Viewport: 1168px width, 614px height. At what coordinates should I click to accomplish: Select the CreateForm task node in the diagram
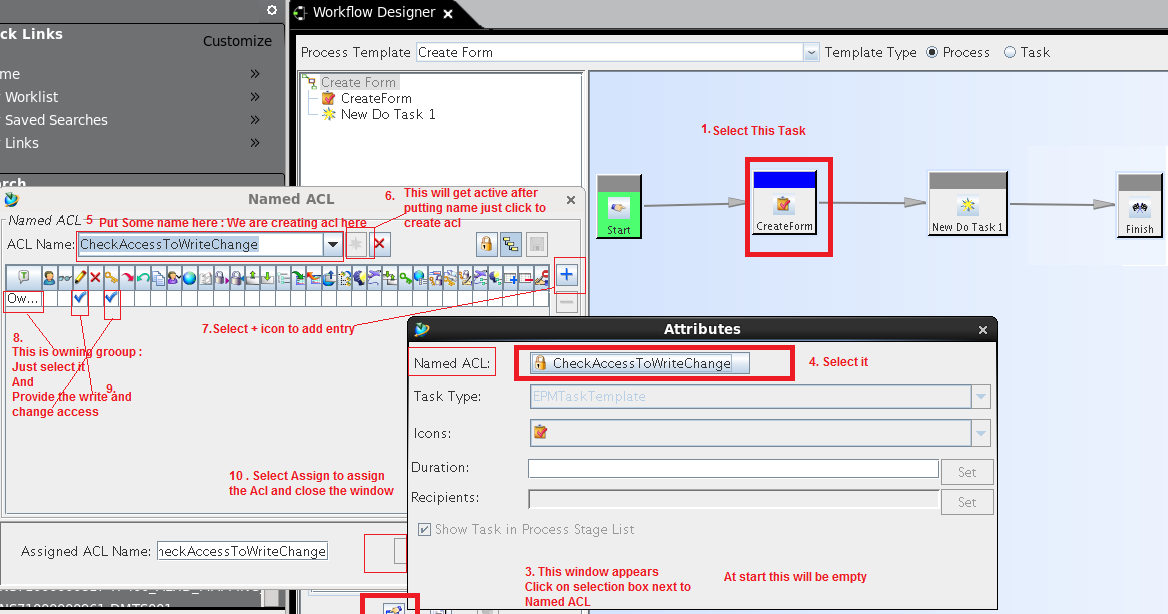(788, 205)
